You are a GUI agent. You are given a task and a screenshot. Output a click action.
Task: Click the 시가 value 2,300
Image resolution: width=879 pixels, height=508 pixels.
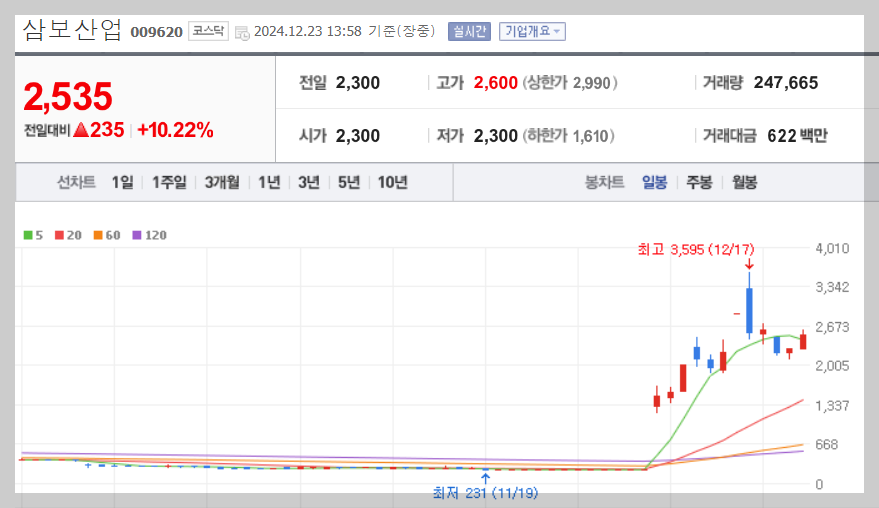[358, 136]
